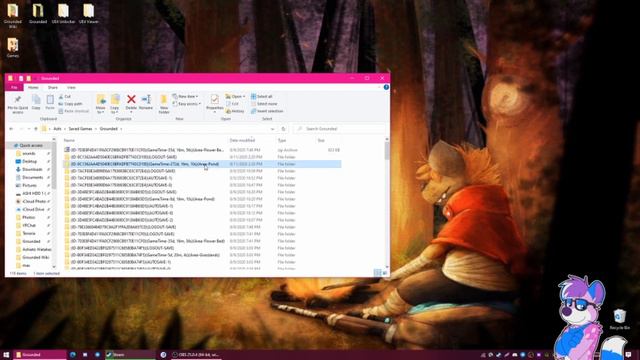Viewport: 640px width, 360px height.
Task: Sort by the Size column header
Action: [x=321, y=140]
